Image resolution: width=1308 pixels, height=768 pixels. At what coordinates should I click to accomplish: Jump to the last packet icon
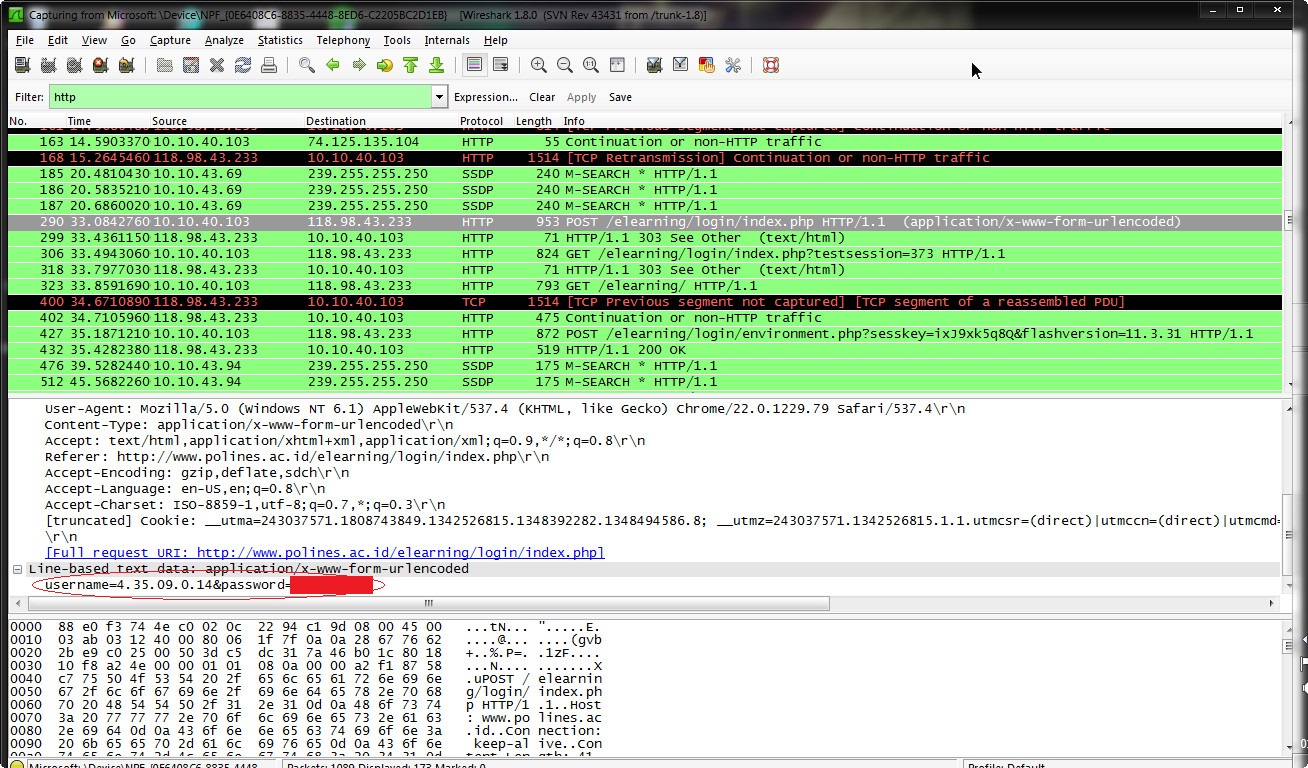tap(437, 64)
